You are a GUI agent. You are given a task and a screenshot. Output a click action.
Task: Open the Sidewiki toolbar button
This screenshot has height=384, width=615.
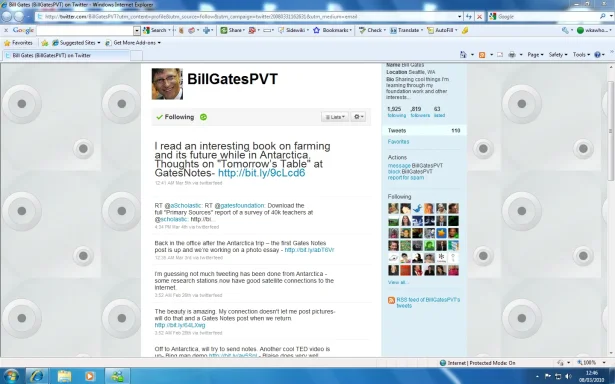pos(293,30)
